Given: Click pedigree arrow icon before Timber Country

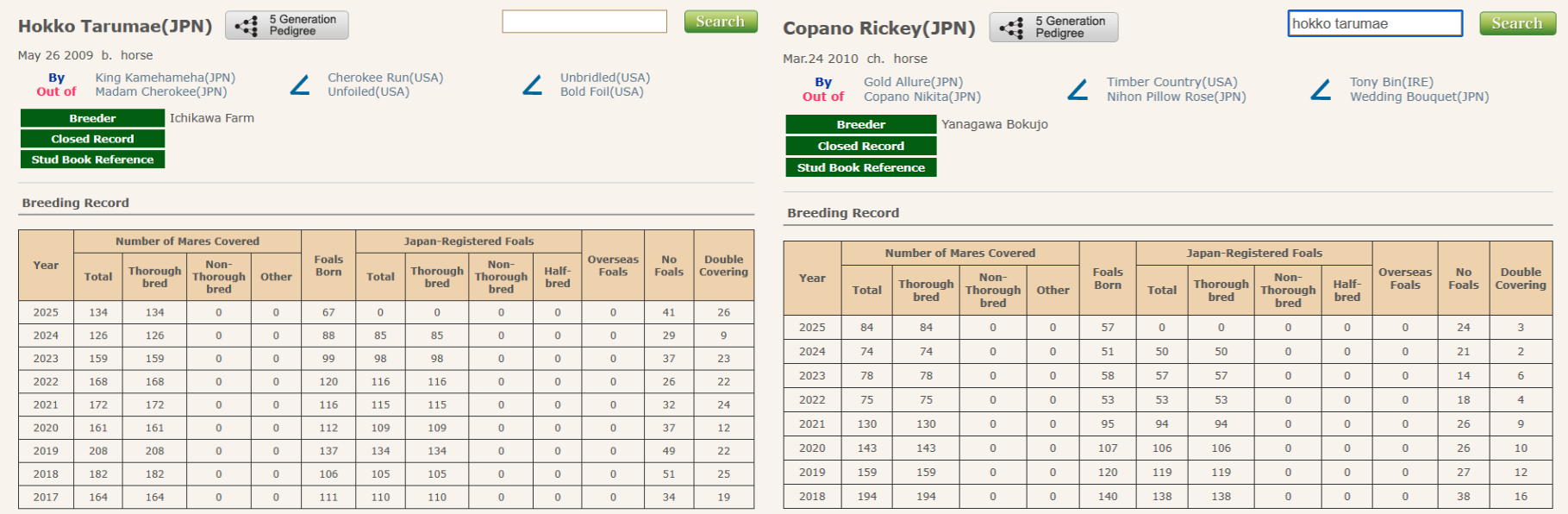Looking at the screenshot, I should pos(1078,90).
